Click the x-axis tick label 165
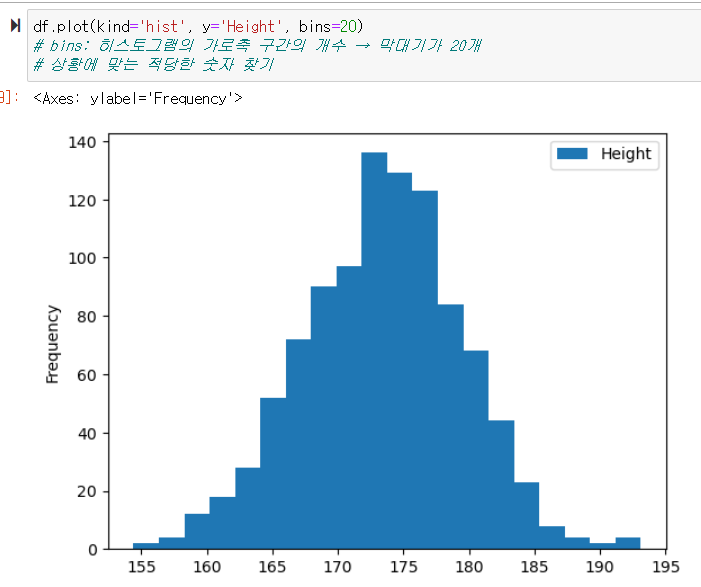The image size is (701, 587). pos(272,567)
